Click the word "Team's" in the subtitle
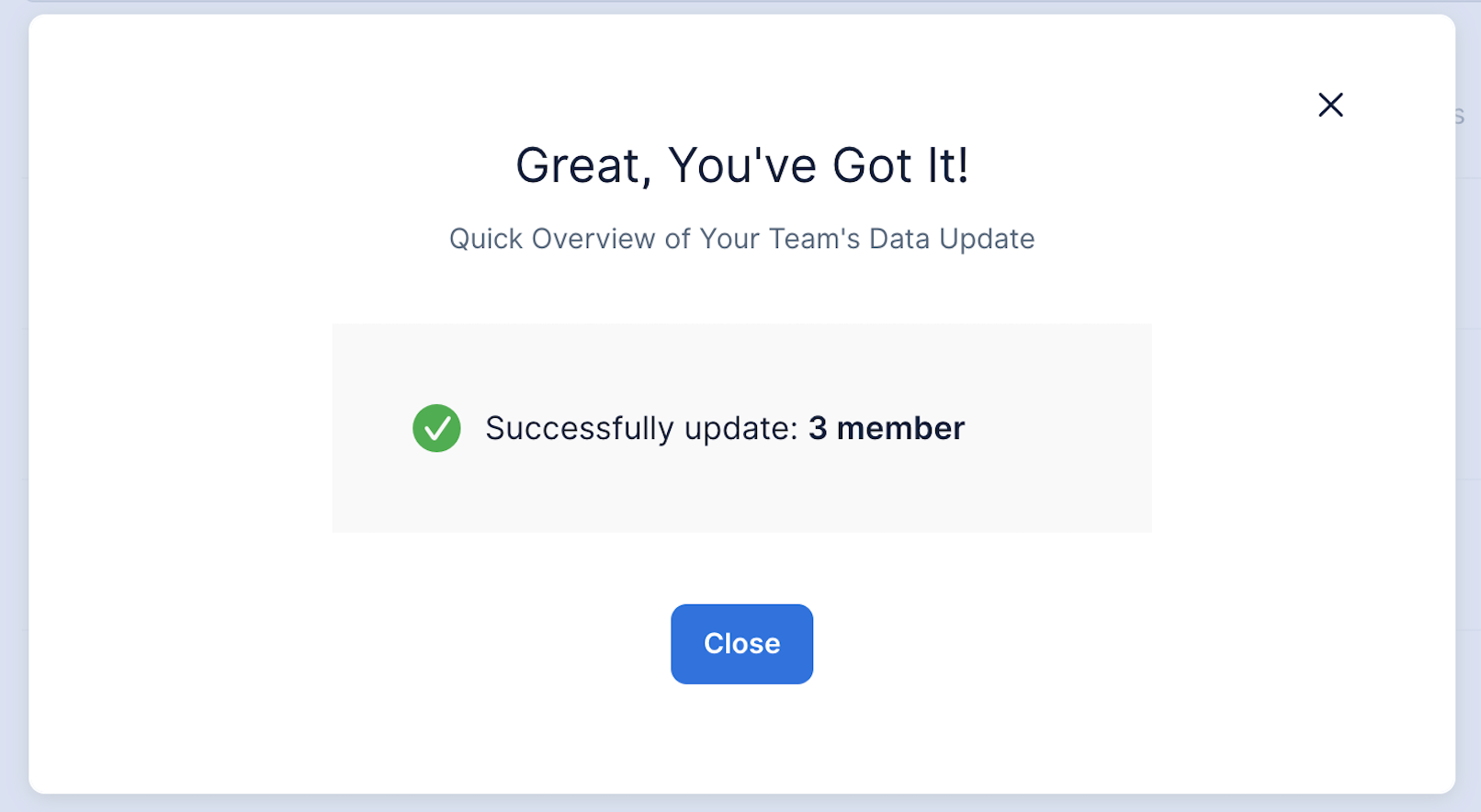1481x812 pixels. pos(815,239)
